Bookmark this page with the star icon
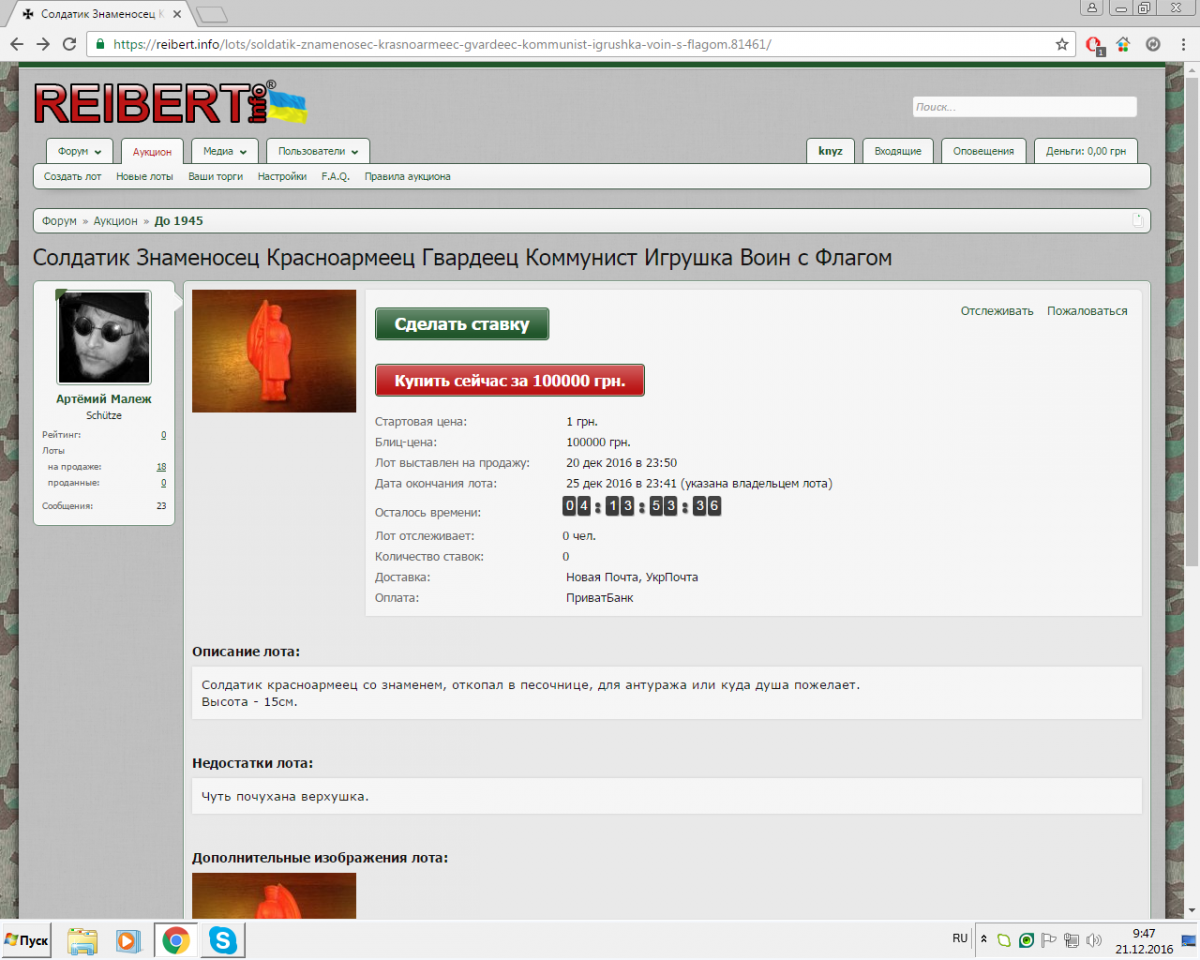The image size is (1200, 960). click(1062, 44)
